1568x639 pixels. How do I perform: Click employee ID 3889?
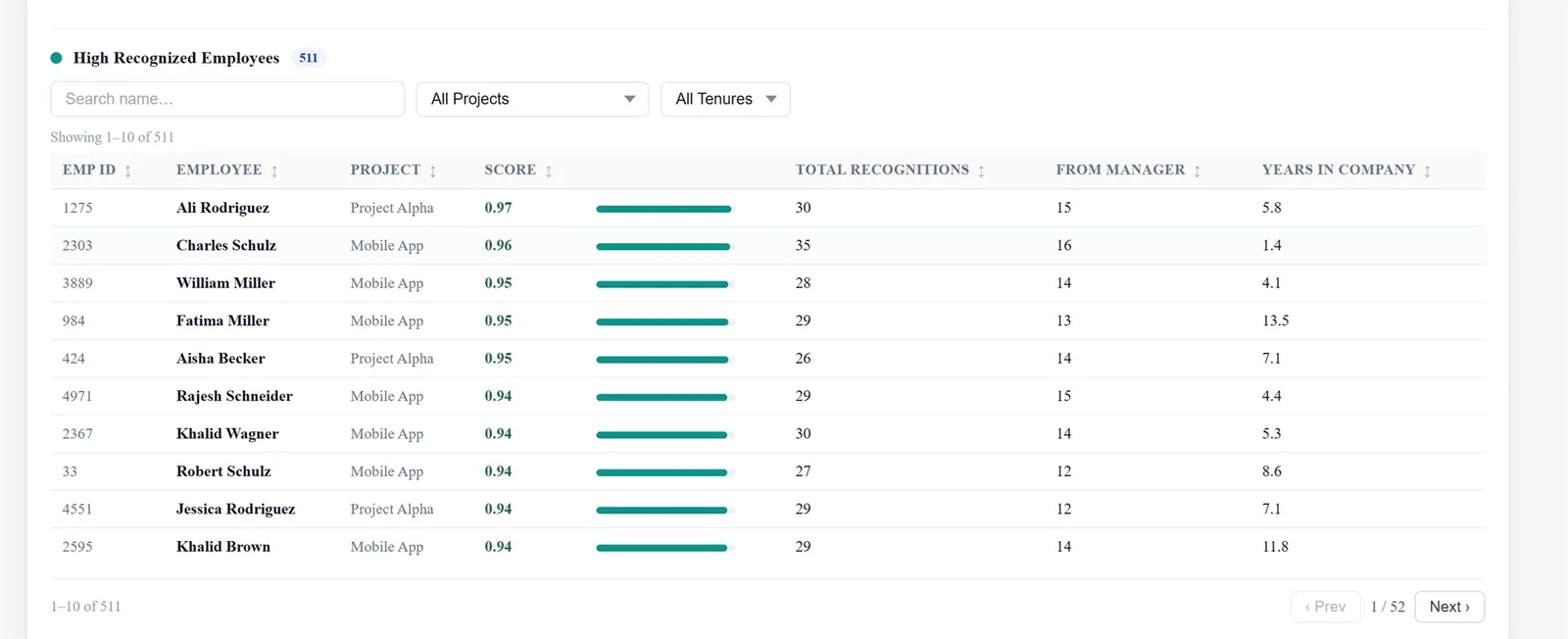[77, 283]
